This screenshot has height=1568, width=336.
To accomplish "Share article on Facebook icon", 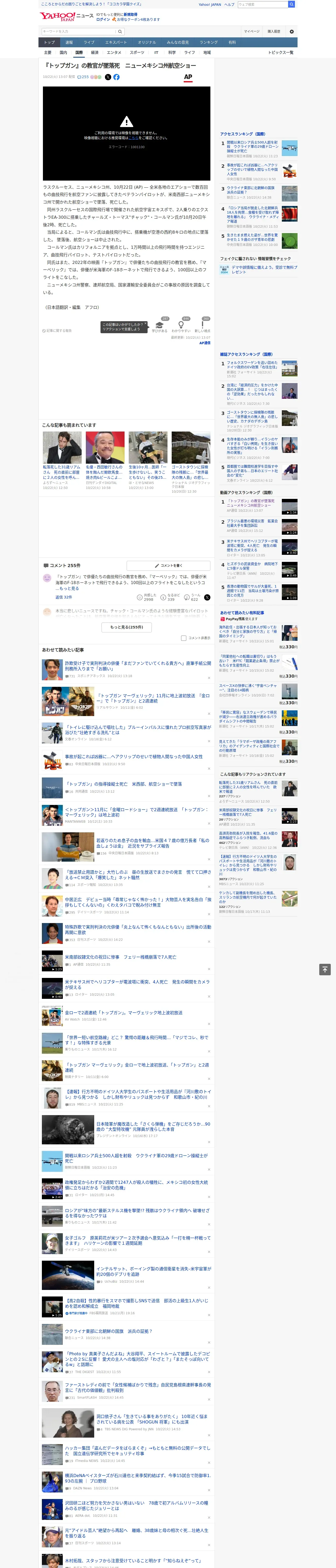I will tap(116, 77).
